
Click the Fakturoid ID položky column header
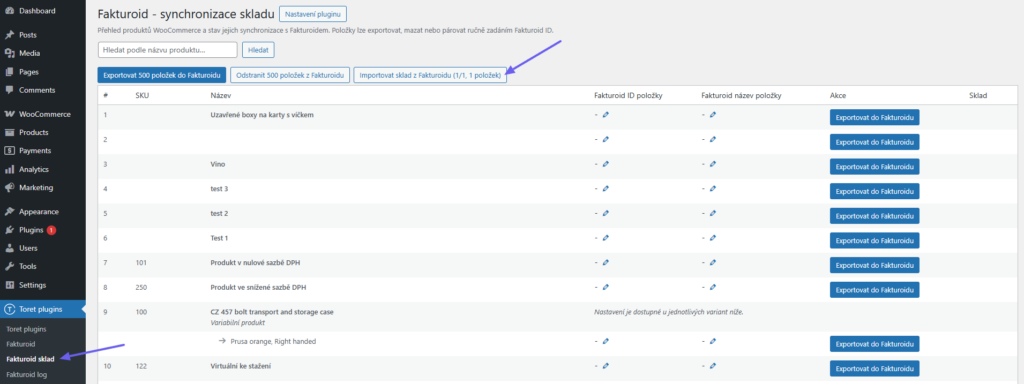(628, 95)
